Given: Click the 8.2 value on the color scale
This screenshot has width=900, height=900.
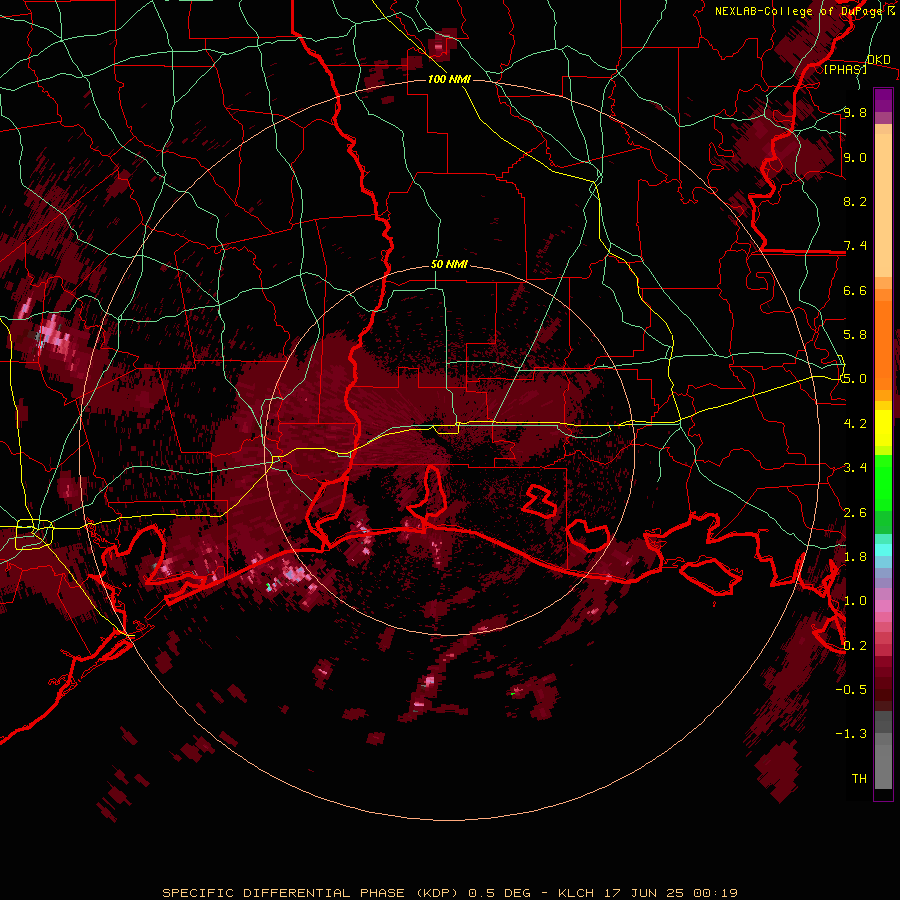Looking at the screenshot, I should 855,201.
